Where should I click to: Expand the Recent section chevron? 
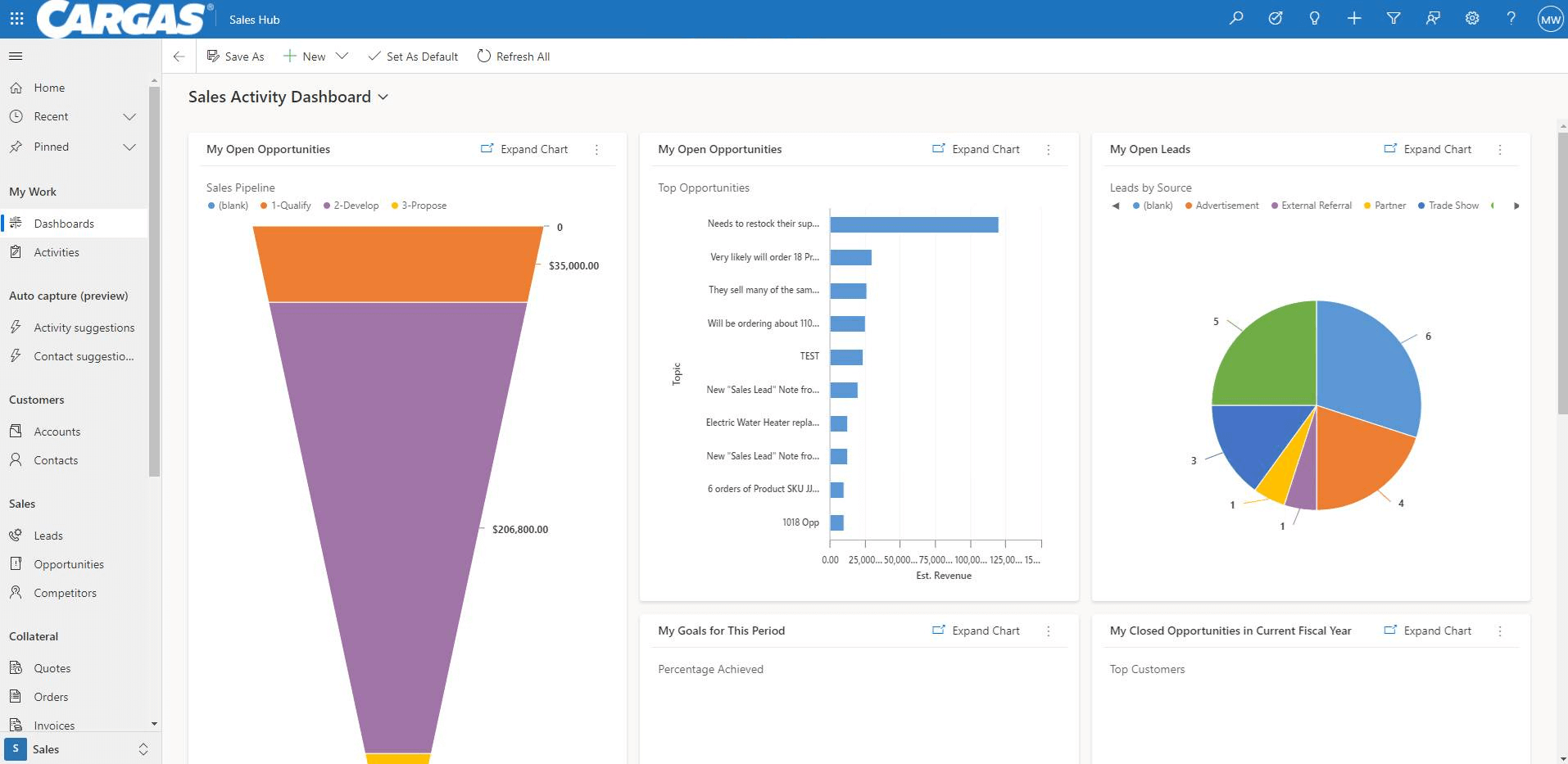coord(129,116)
